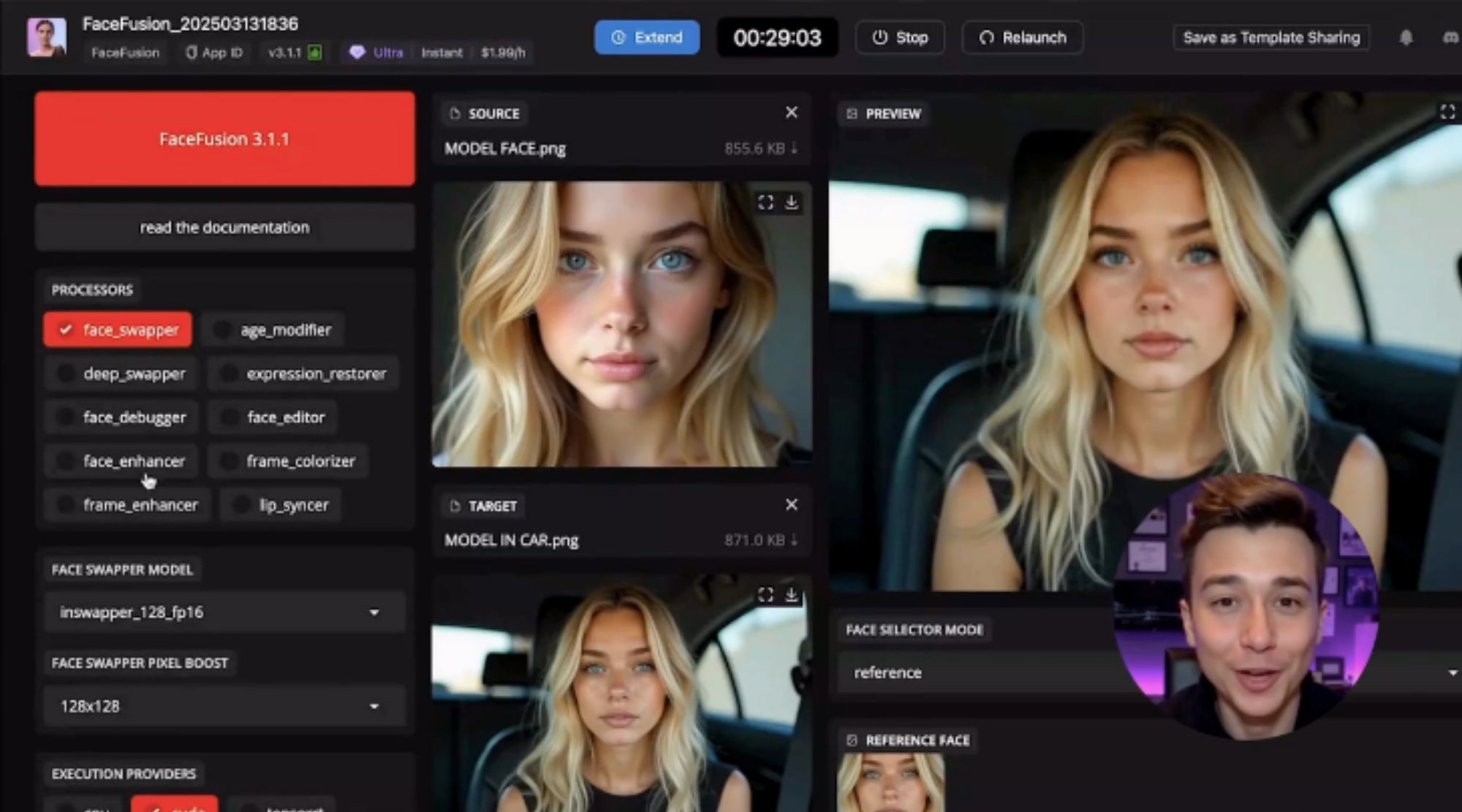This screenshot has width=1462, height=812.
Task: Enable the face_enhancer processor
Action: click(66, 461)
